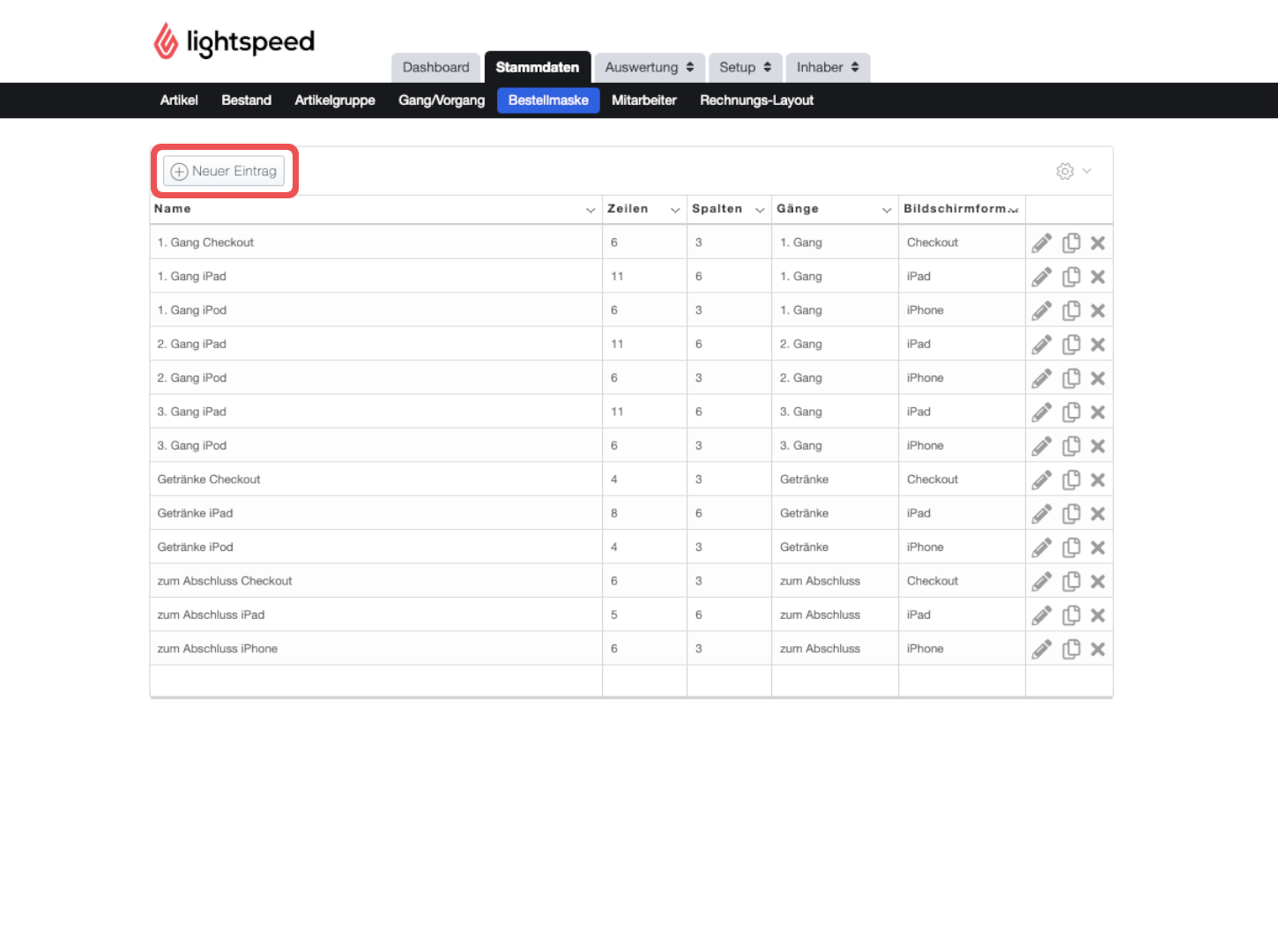1278x952 pixels.
Task: Open the Rechnungs-Layout section
Action: (757, 100)
